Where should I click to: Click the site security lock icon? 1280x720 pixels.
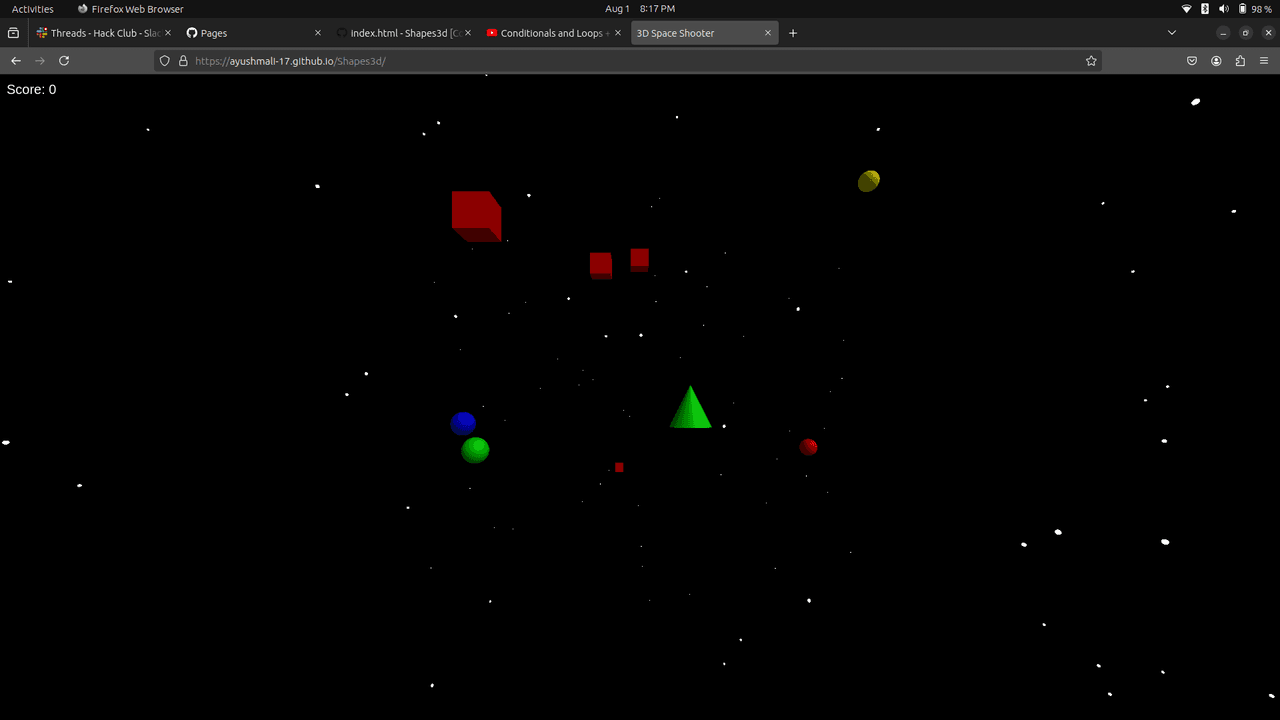click(x=183, y=61)
